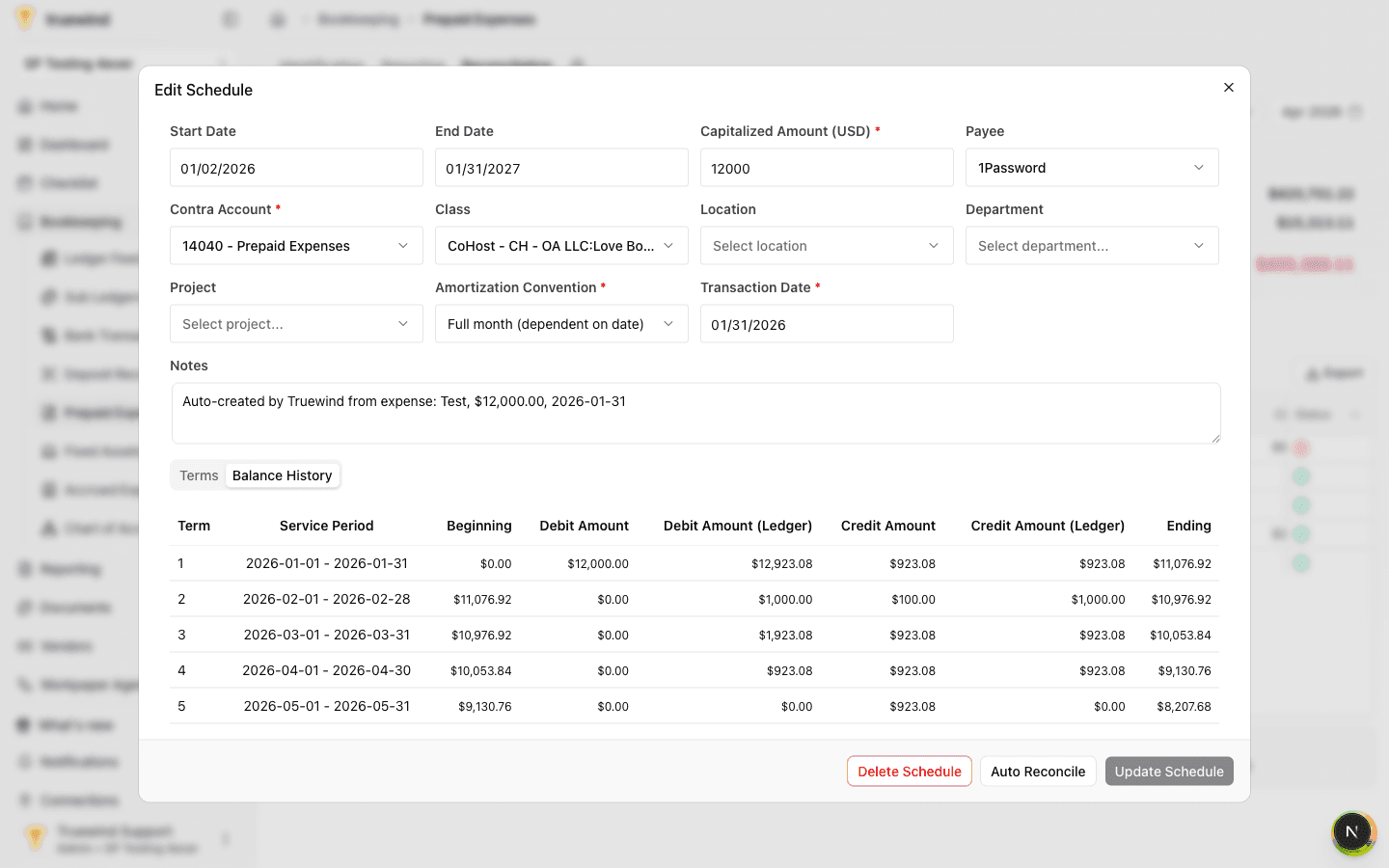Open the Payee dropdown showing 1Password
Viewport: 1389px width, 868px height.
click(x=1092, y=168)
